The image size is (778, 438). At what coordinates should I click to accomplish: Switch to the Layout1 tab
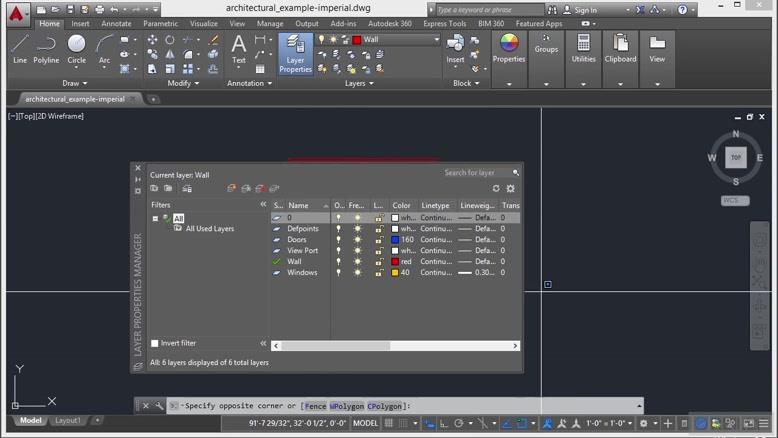(x=67, y=420)
